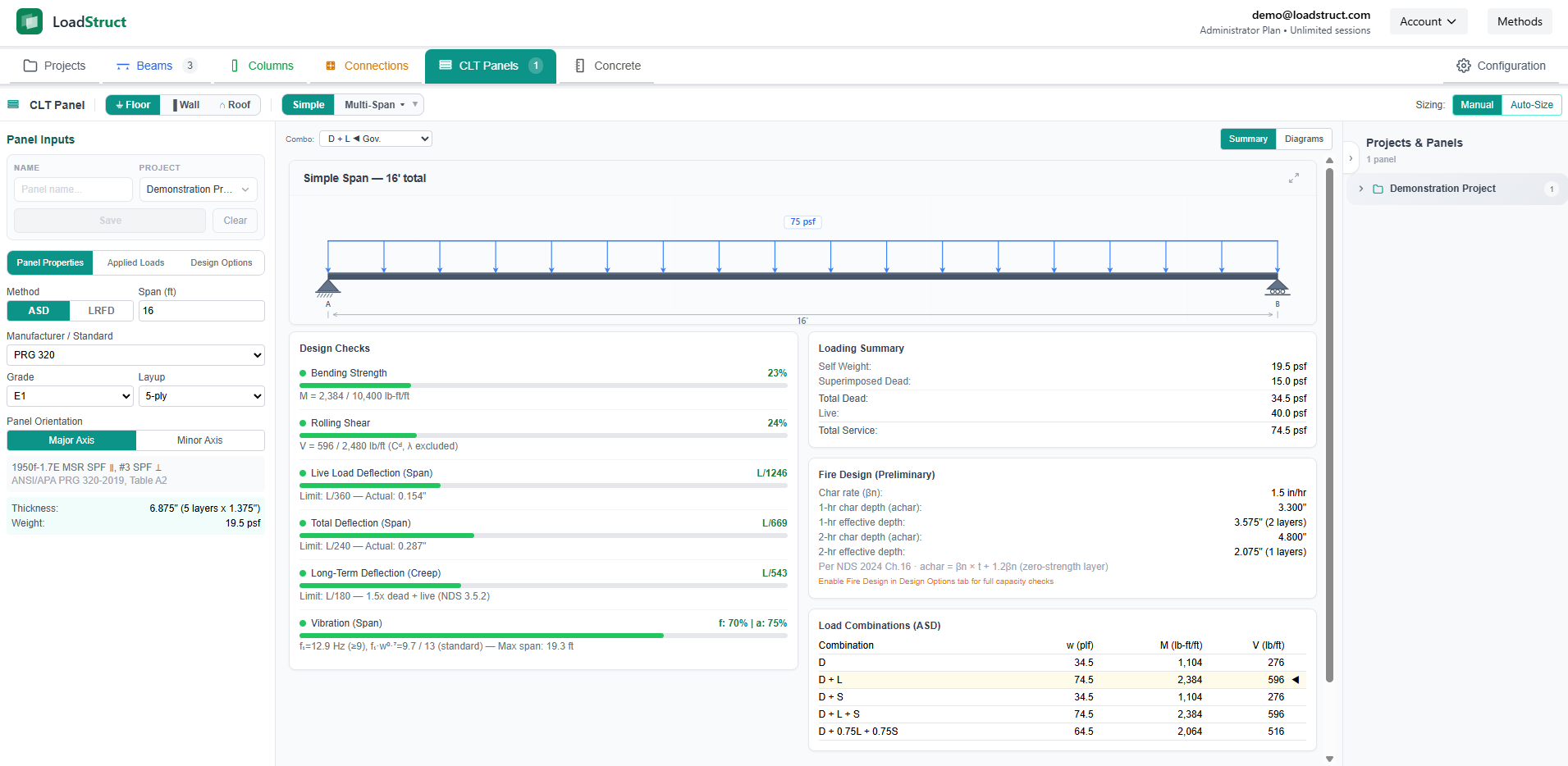Open the Columns tab
1568x766 pixels.
tap(262, 66)
